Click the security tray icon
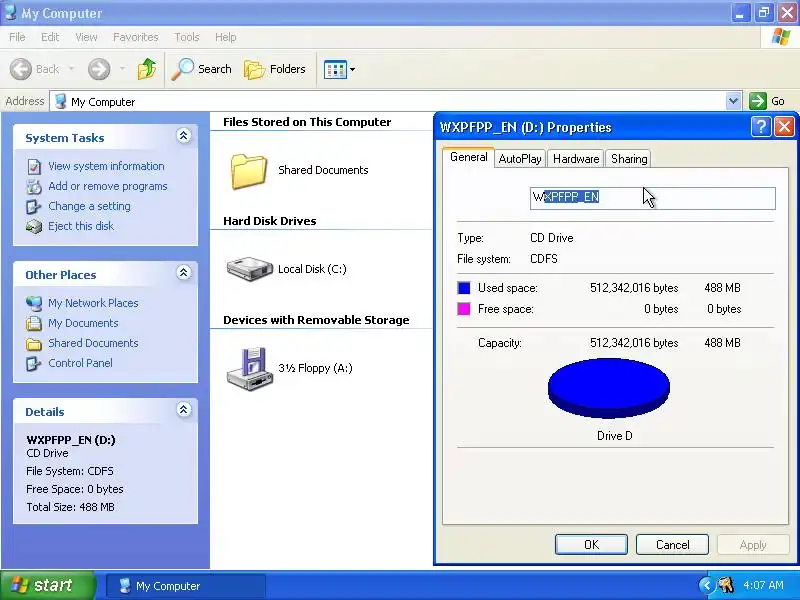Screen dimensions: 800x600 [x=726, y=585]
